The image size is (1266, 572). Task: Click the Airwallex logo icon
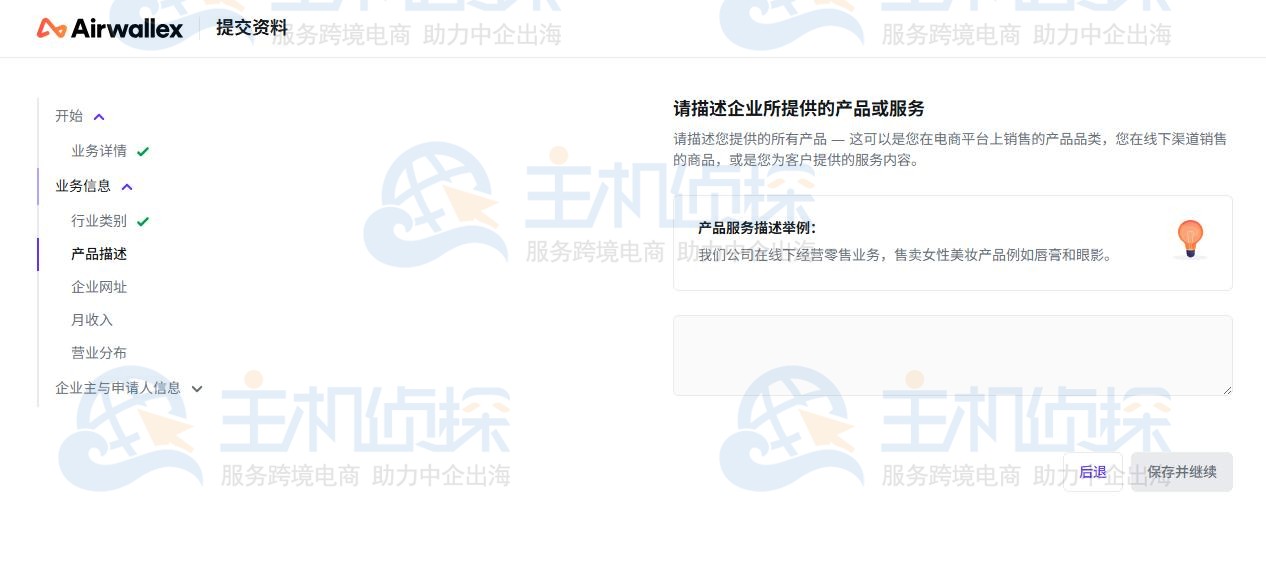tap(51, 28)
